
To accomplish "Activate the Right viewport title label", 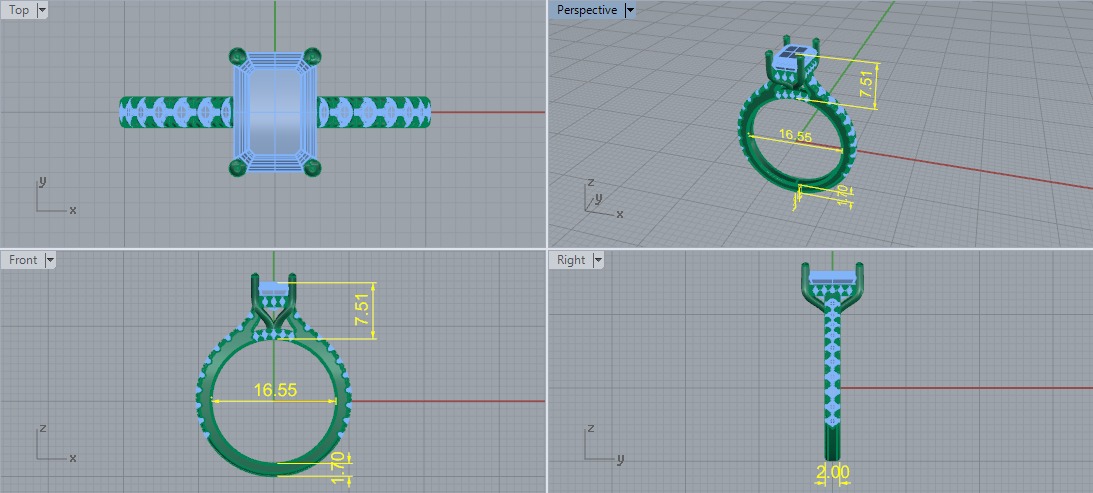I will (571, 259).
